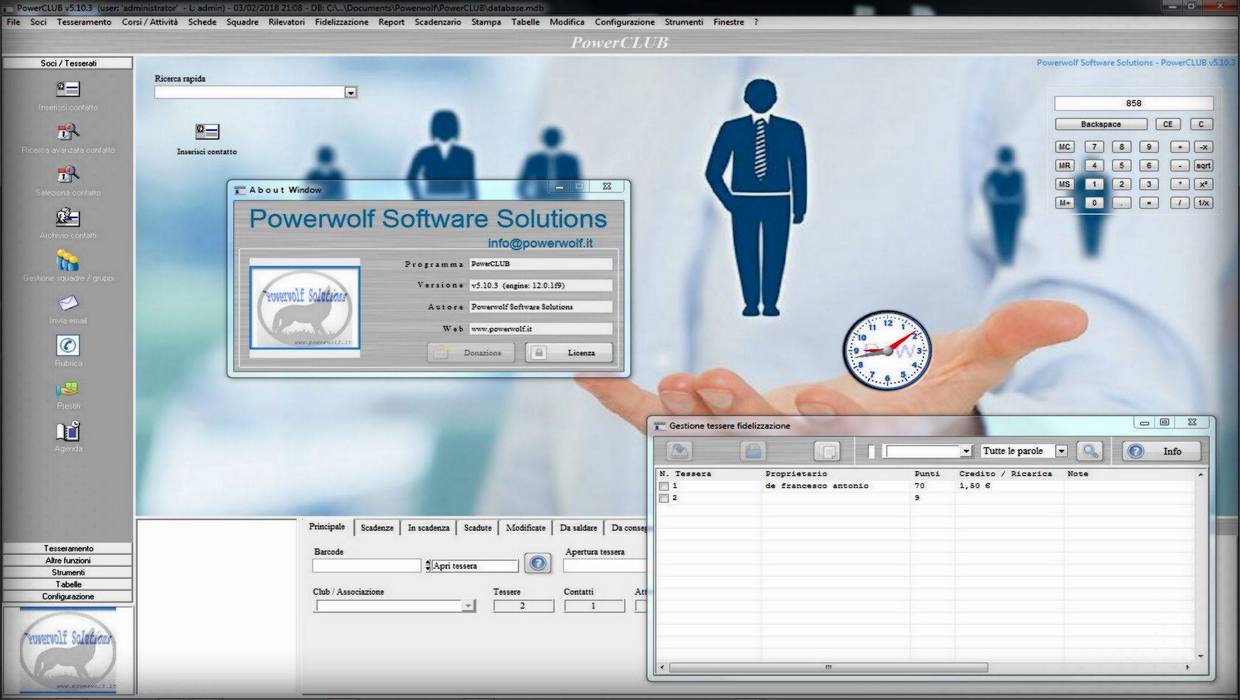Check the checkbox for tessera 1
This screenshot has width=1240, height=700.
[x=663, y=486]
